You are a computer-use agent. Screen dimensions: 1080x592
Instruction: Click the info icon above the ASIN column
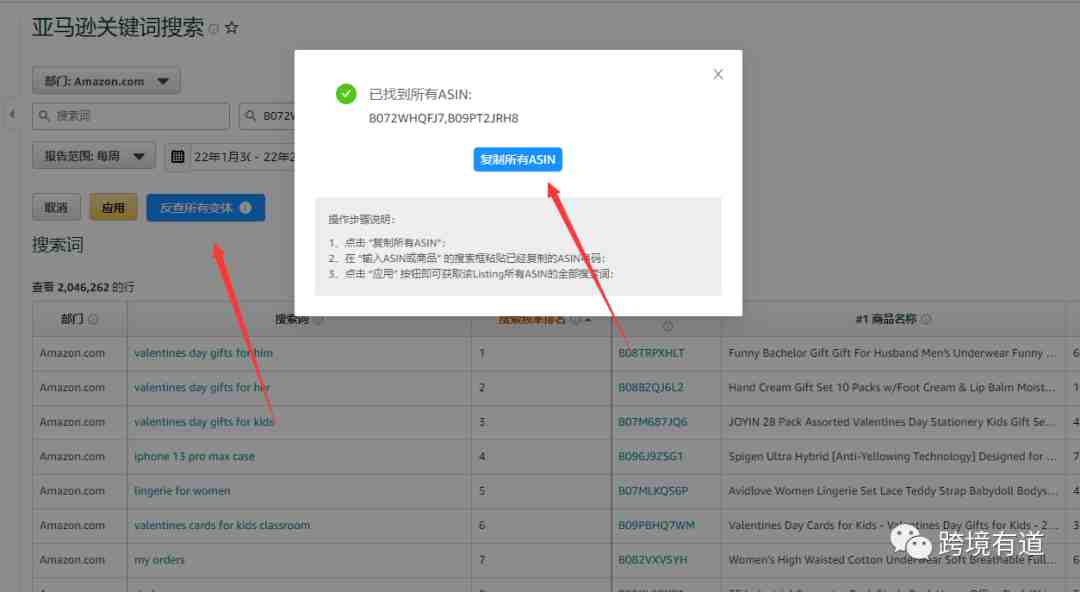667,325
